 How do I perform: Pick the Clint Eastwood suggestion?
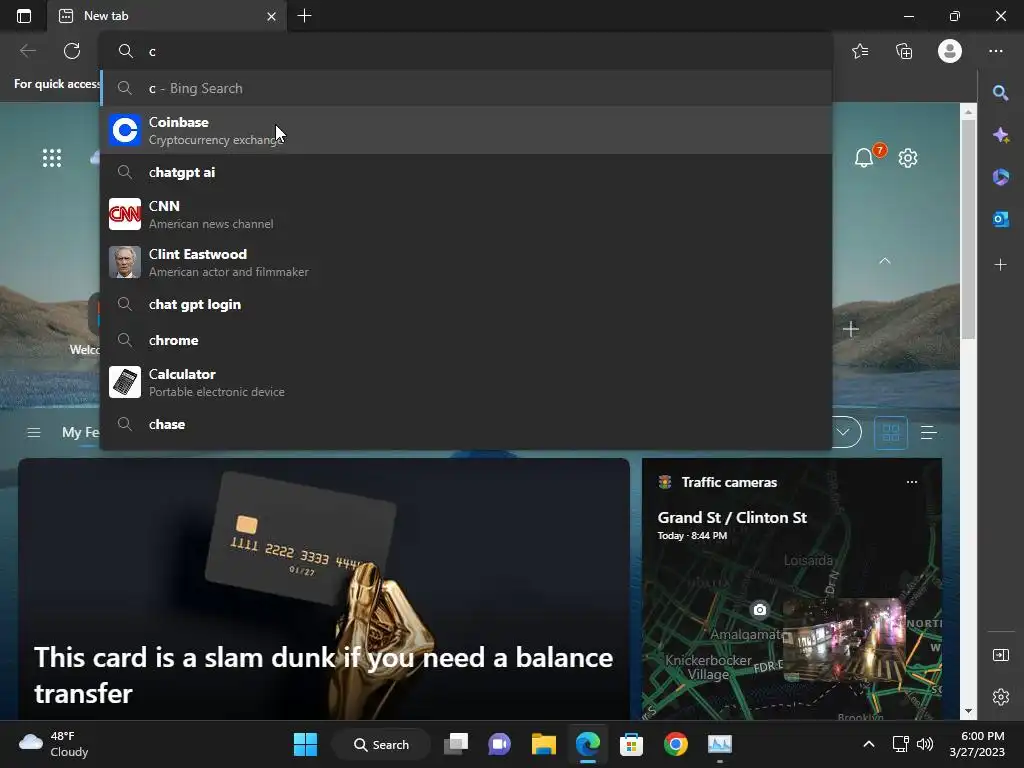[466, 263]
